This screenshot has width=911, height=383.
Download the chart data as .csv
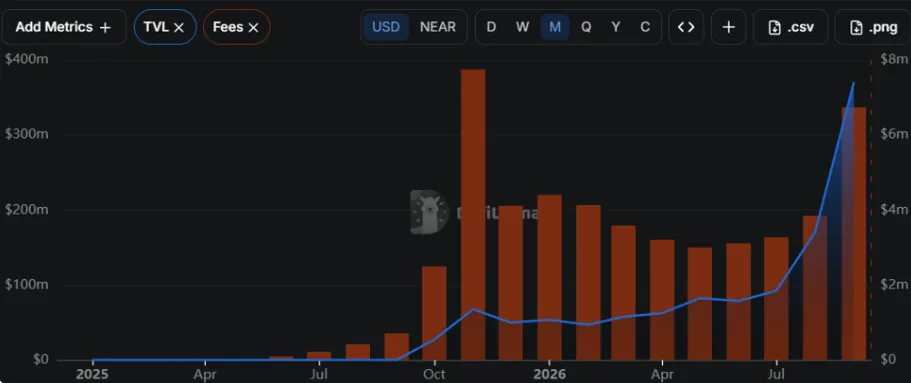[x=791, y=27]
